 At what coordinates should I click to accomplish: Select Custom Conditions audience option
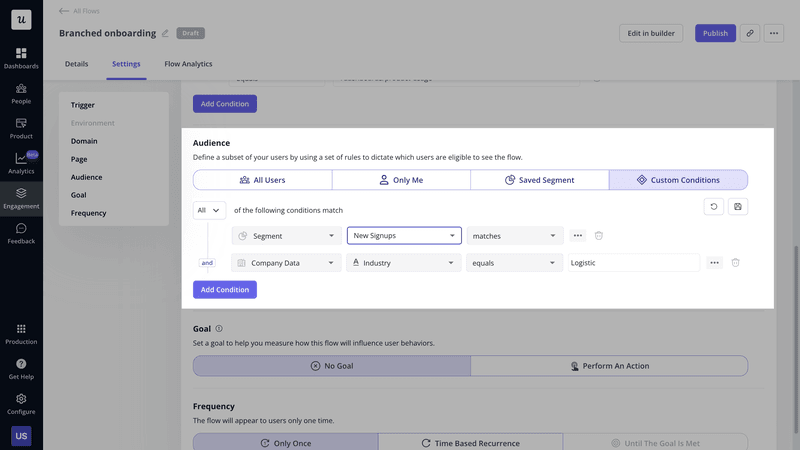coord(679,180)
